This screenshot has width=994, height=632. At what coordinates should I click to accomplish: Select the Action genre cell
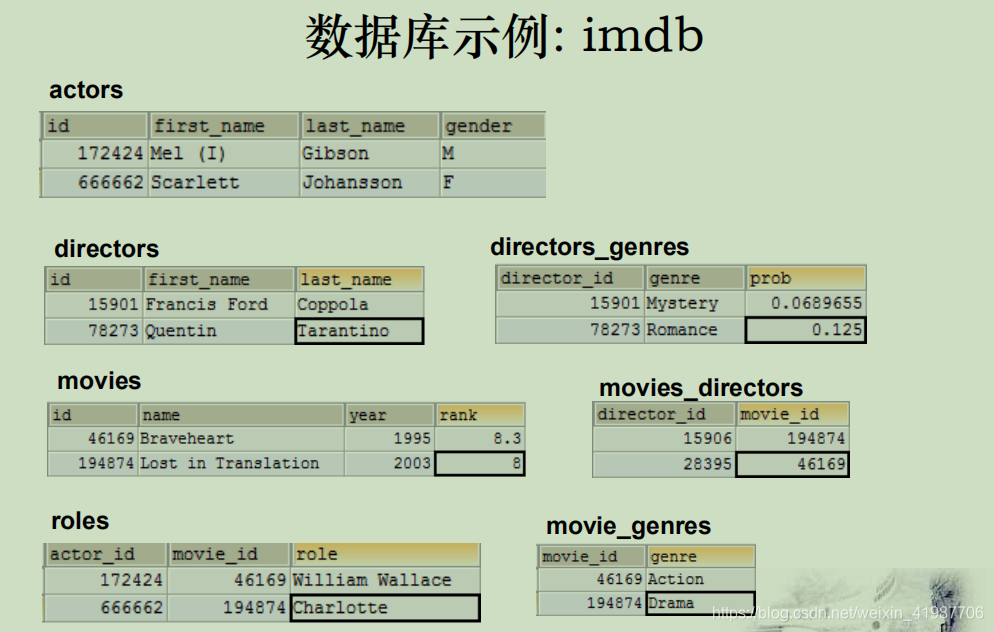pos(700,579)
